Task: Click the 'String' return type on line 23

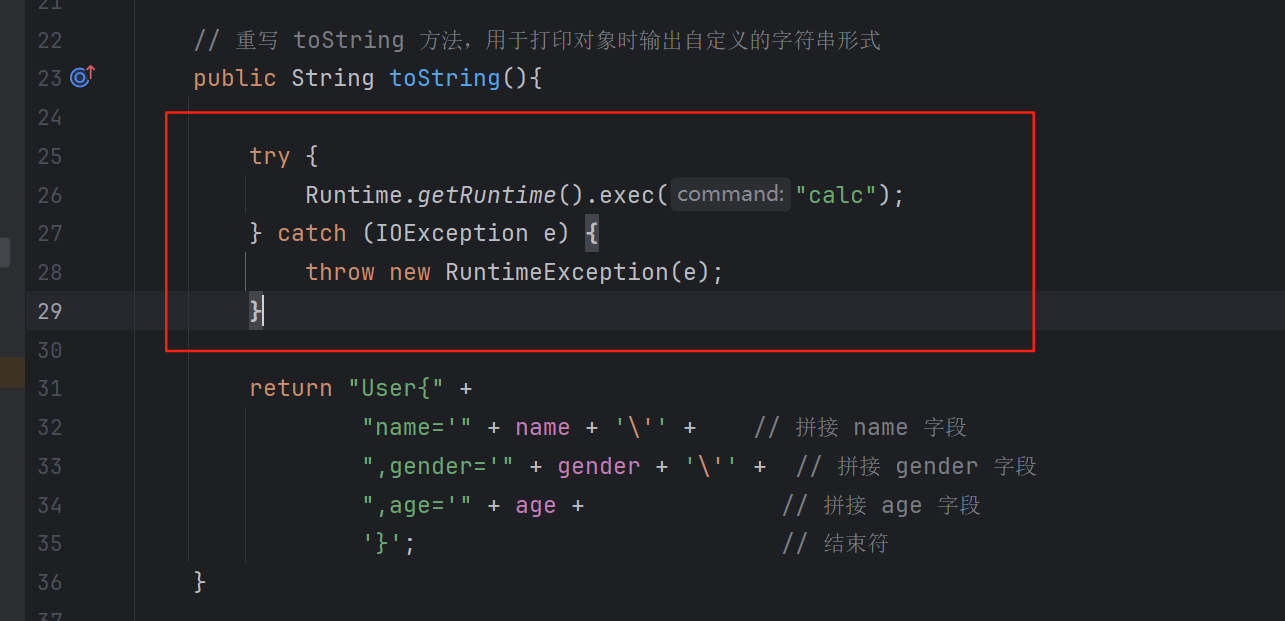Action: (x=333, y=78)
